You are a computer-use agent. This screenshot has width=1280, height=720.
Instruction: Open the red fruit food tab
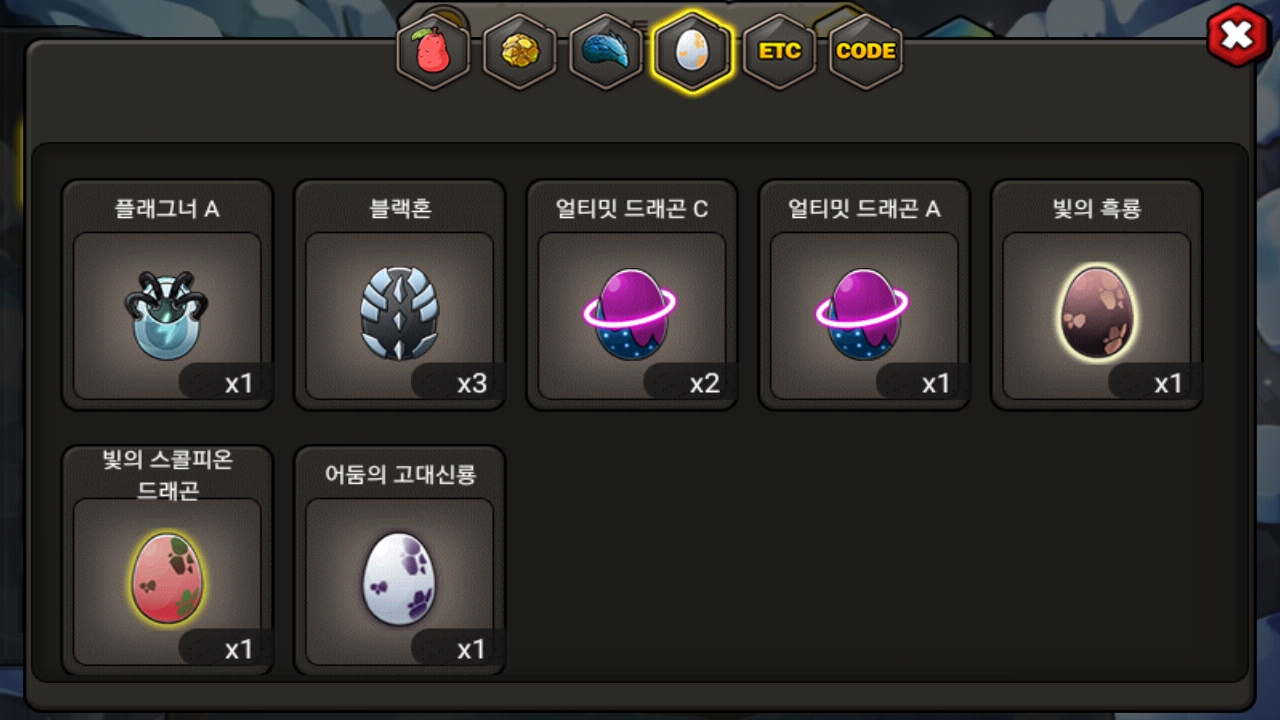tap(433, 52)
